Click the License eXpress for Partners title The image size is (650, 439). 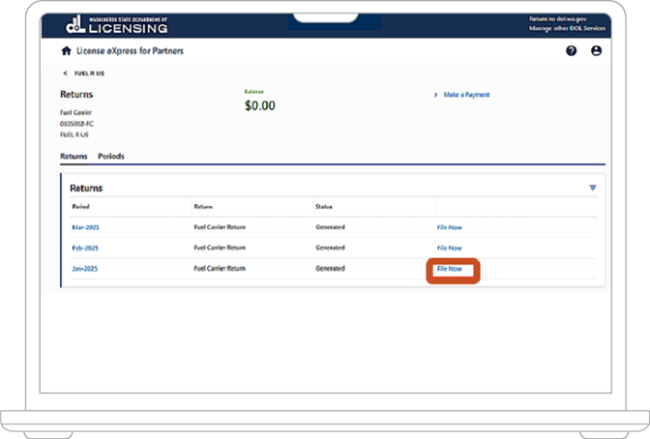130,51
